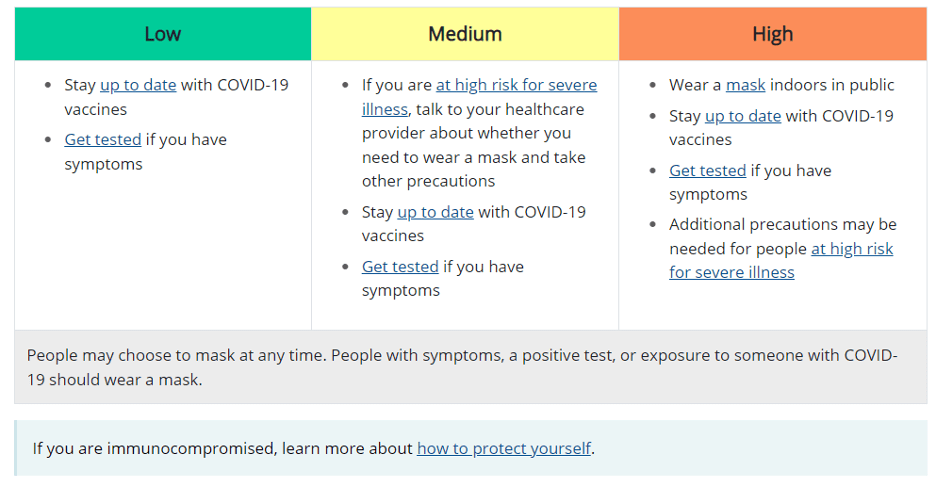Screen dimensions: 936x488
Task: Click 'Get tested' link in Medium column
Action: (x=400, y=267)
